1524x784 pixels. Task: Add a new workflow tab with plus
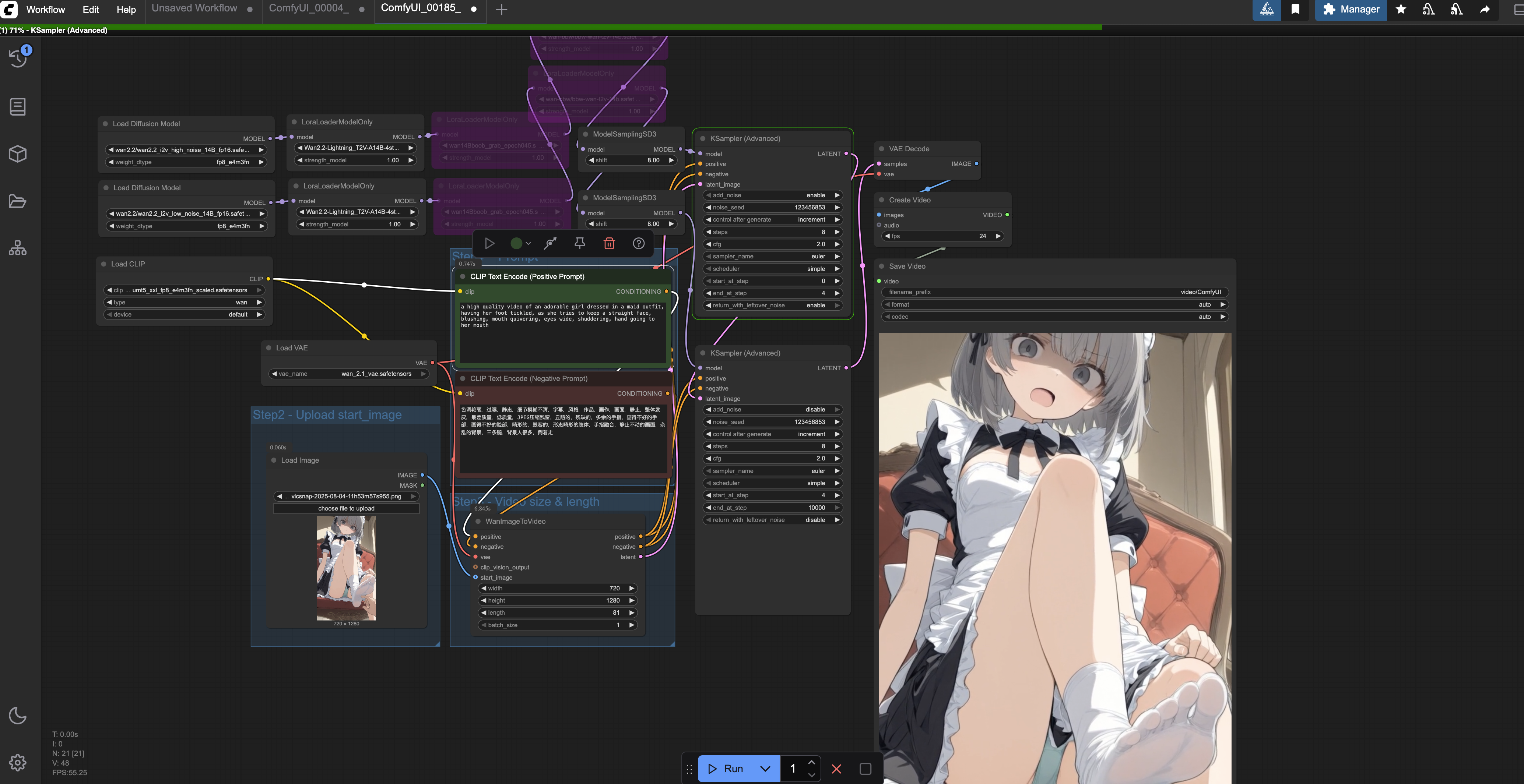[502, 10]
